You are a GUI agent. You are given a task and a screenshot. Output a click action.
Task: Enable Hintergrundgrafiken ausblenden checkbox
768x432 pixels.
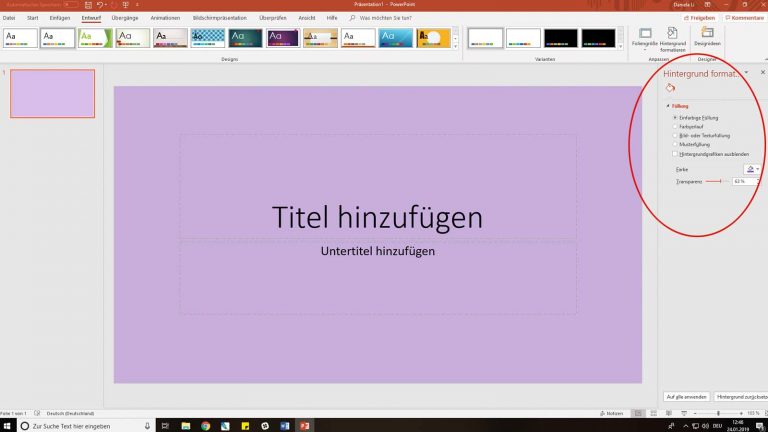[675, 154]
